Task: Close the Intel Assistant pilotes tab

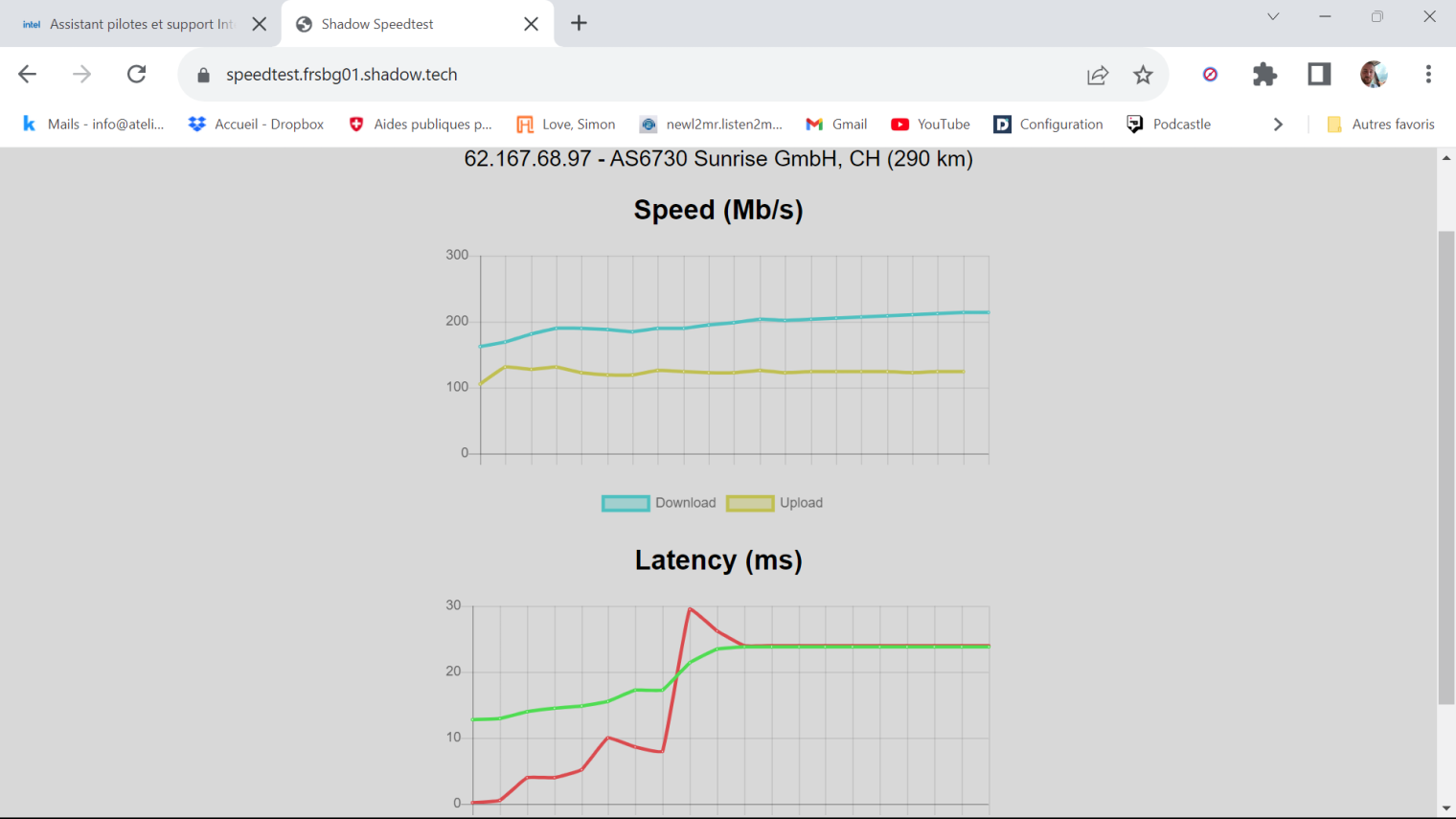Action: (x=259, y=24)
